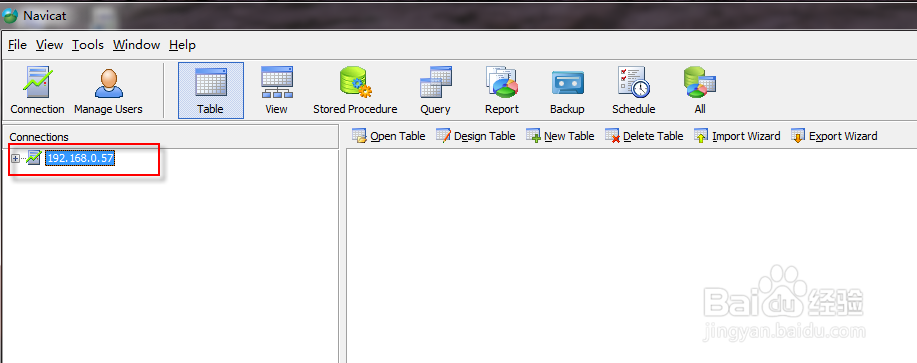The height and width of the screenshot is (363, 917).
Task: Show All objects
Action: coord(700,91)
